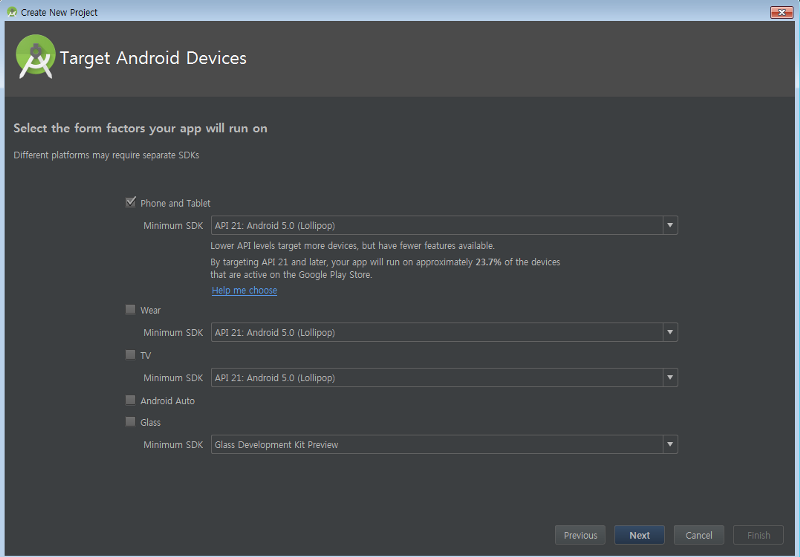The image size is (800, 557).
Task: Click the Target Android Devices heading
Action: coord(153,58)
